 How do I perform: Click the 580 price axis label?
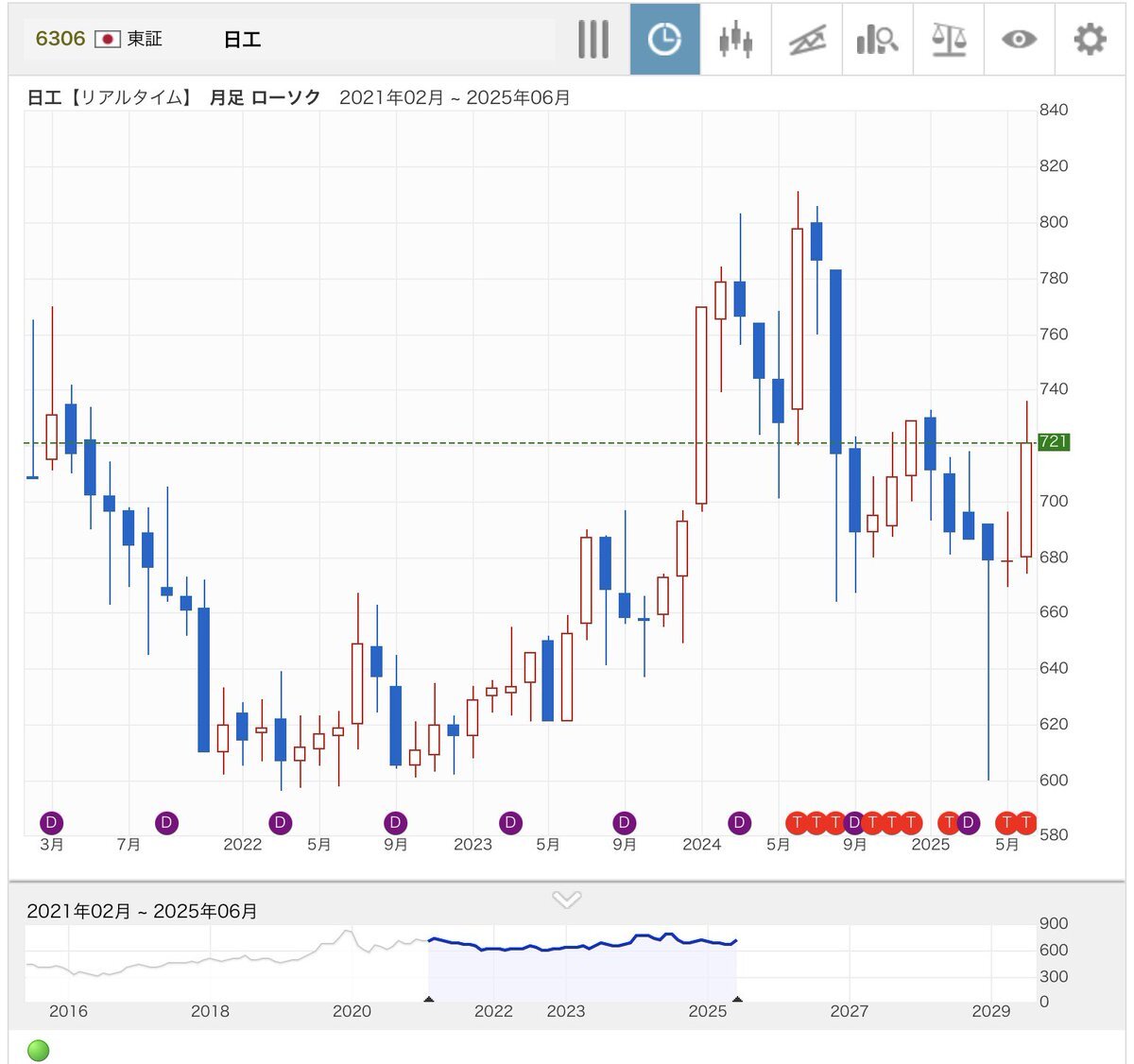tap(1054, 834)
